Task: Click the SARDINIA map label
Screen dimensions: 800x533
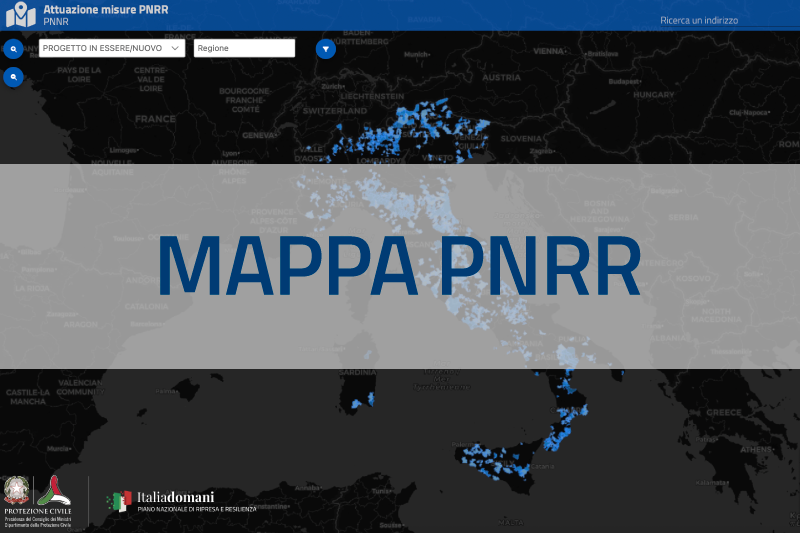Action: tap(358, 372)
